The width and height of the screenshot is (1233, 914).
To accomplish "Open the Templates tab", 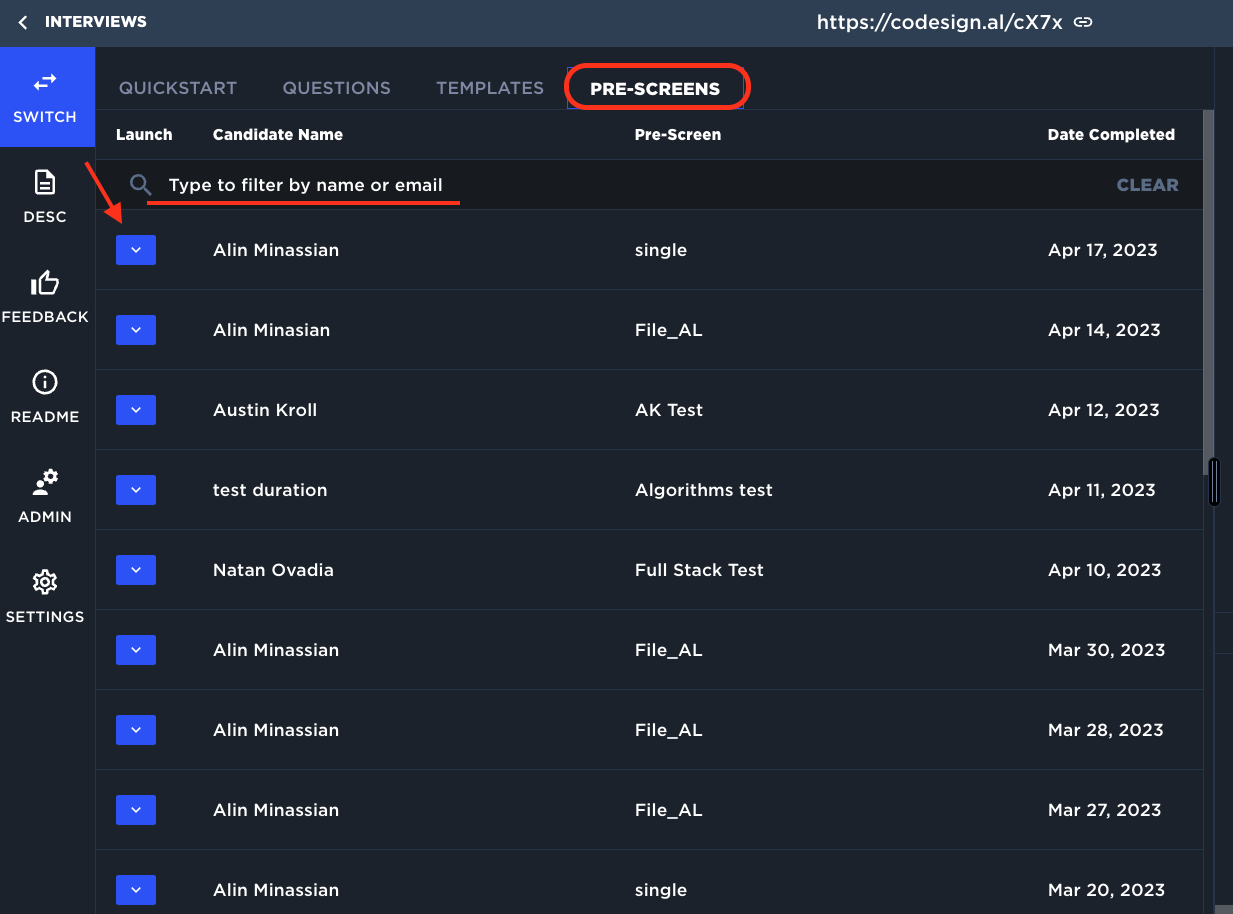I will 490,88.
